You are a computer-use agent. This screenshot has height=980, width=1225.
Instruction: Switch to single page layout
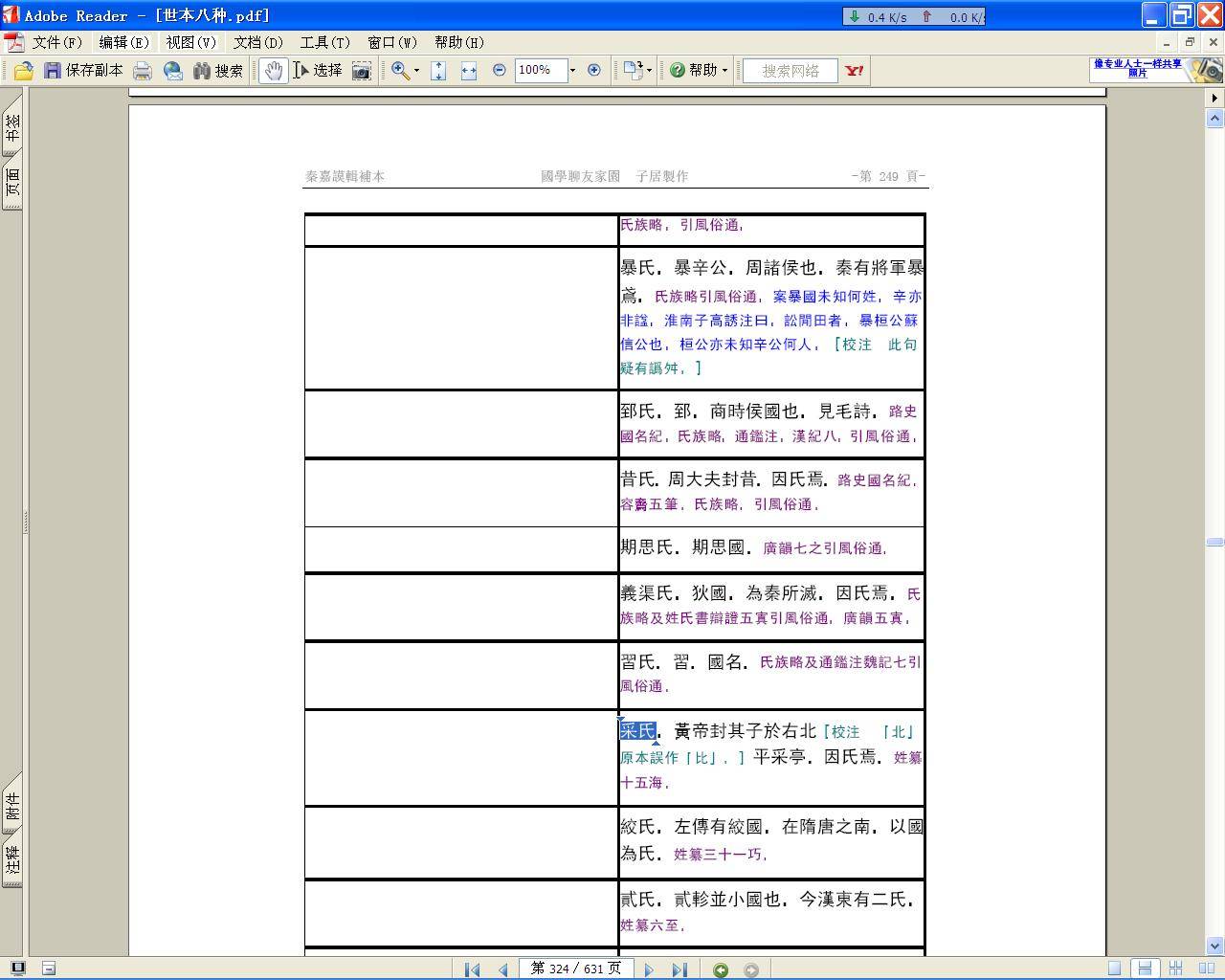tap(1114, 969)
